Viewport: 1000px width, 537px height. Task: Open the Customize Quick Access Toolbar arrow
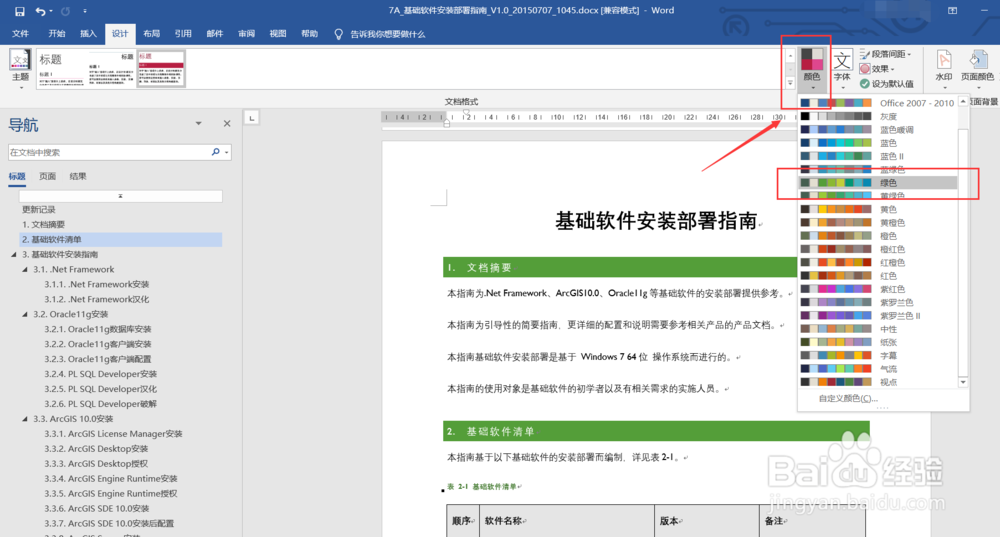85,11
